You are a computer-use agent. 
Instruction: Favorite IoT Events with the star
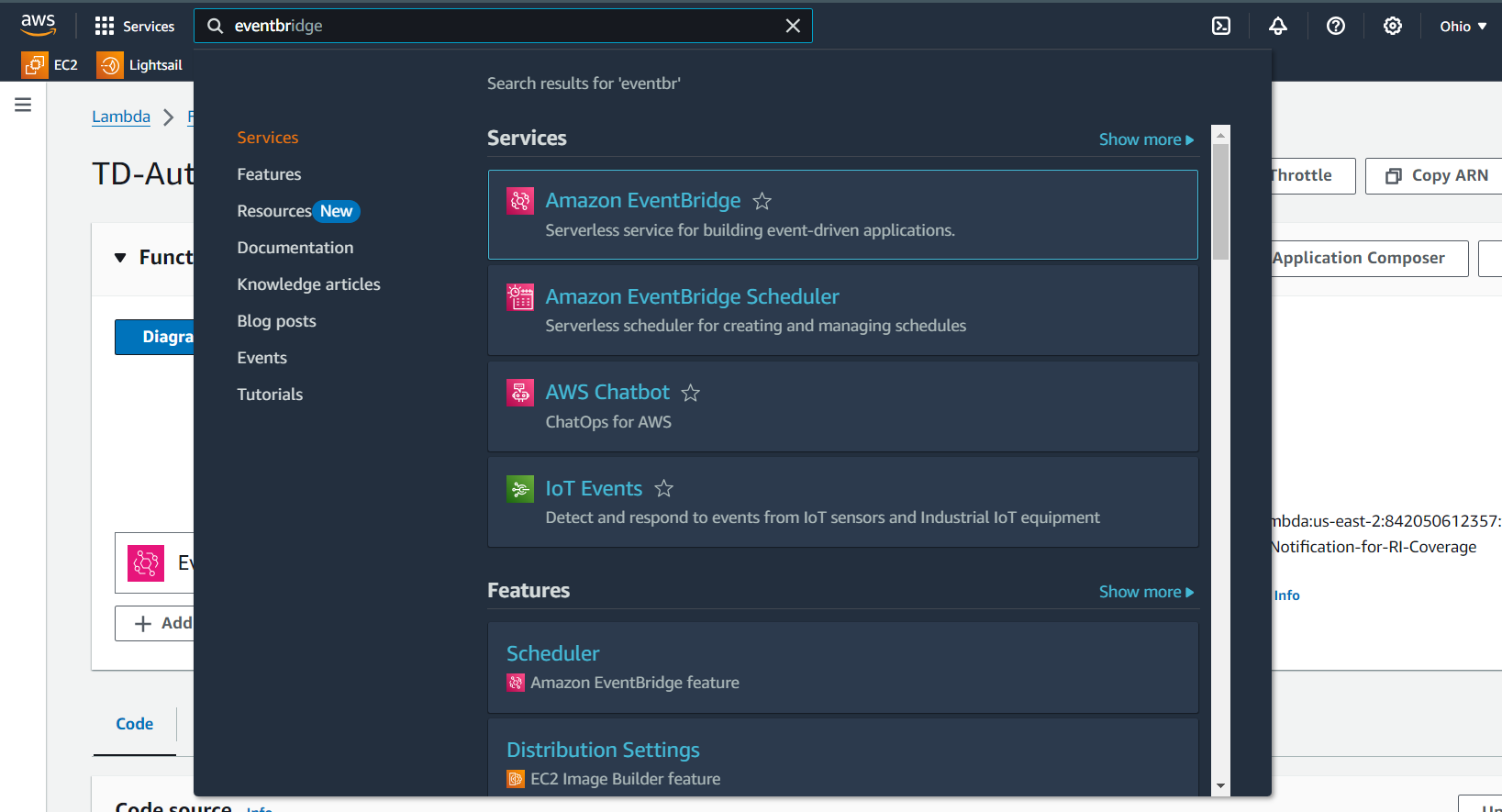664,489
